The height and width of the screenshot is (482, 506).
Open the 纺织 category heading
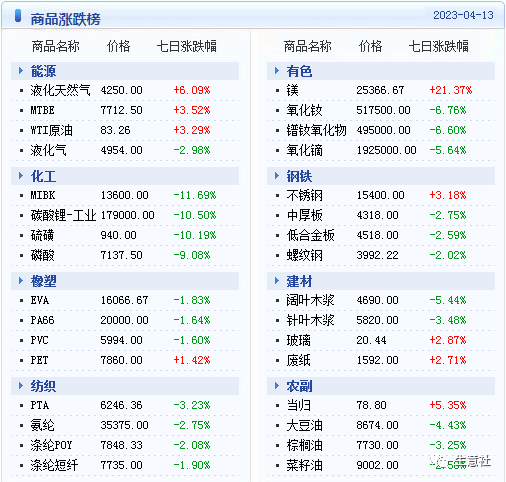[43, 386]
